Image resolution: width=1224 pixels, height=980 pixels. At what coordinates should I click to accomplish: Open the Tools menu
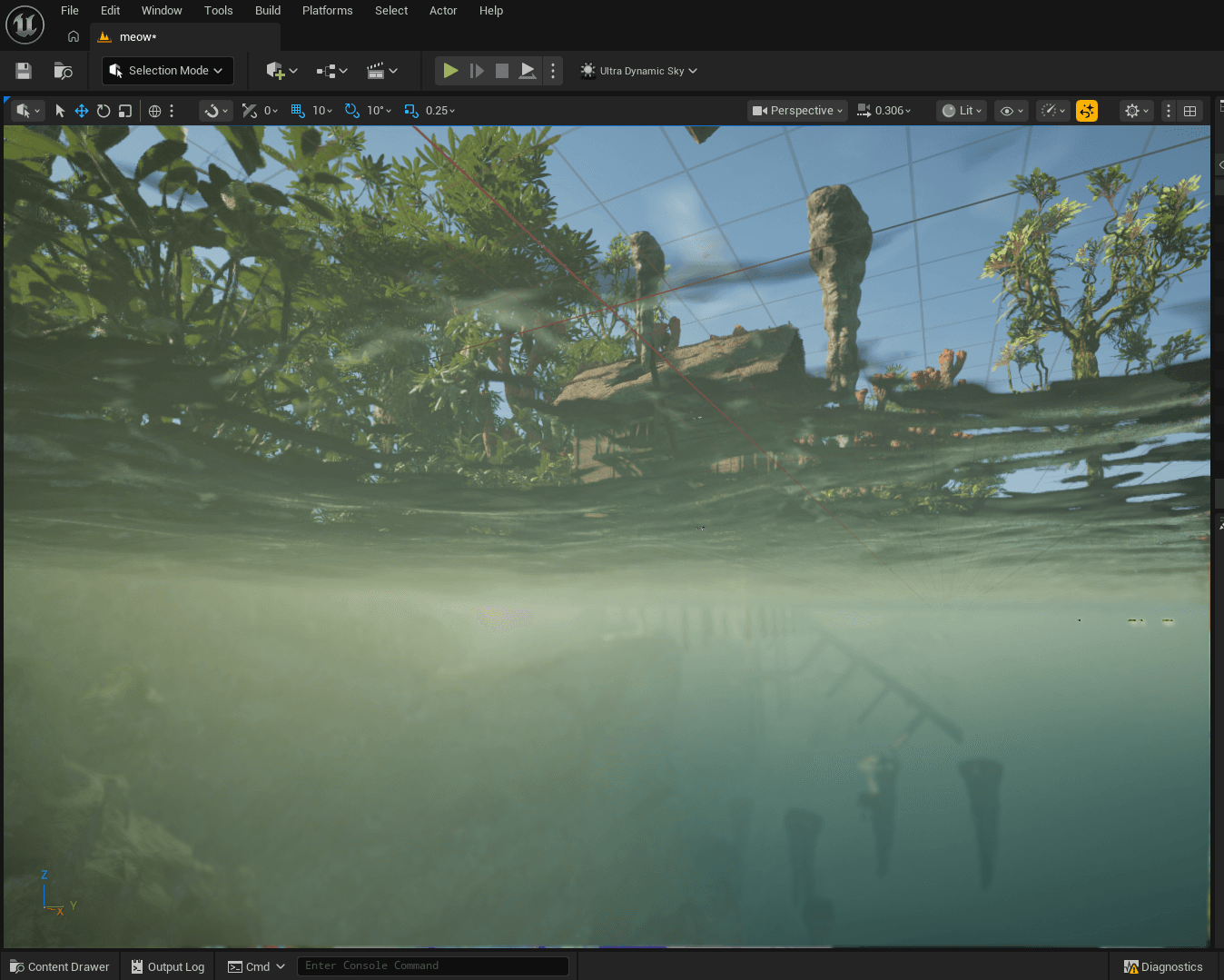(219, 11)
